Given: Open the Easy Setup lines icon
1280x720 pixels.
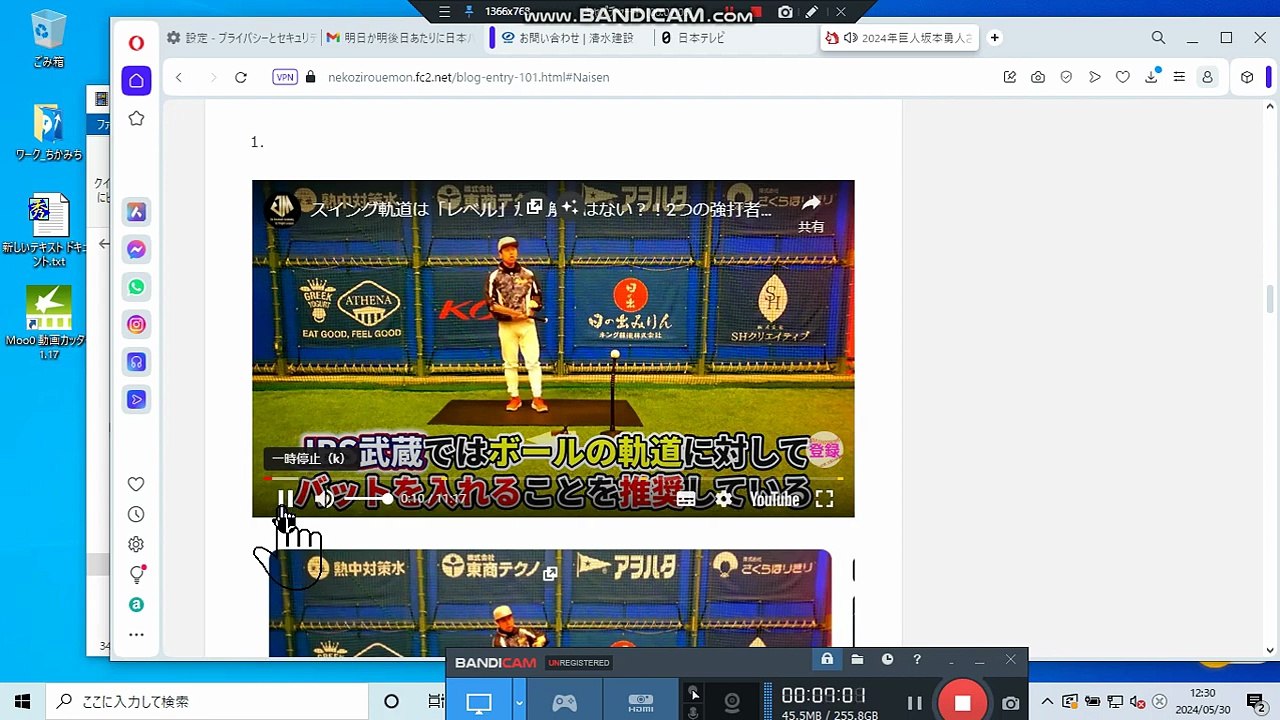Looking at the screenshot, I should point(1179,77).
